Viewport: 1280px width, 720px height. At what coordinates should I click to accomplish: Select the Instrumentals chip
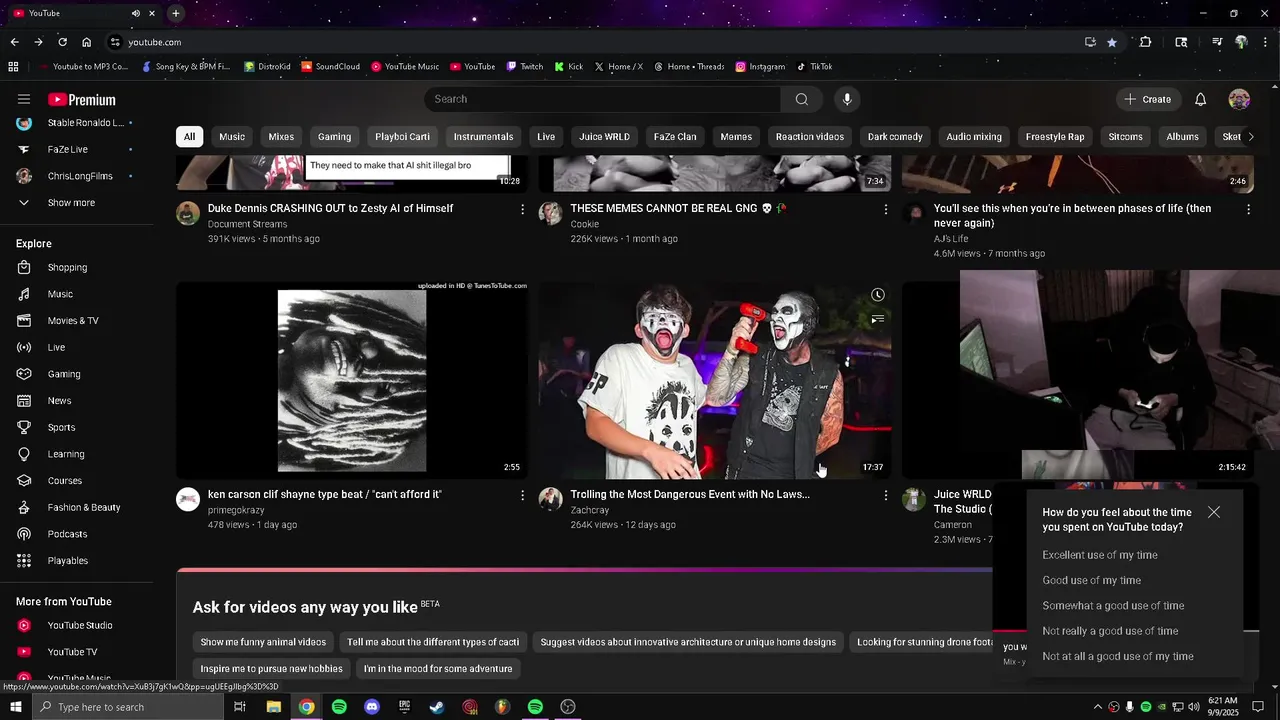[x=483, y=137]
